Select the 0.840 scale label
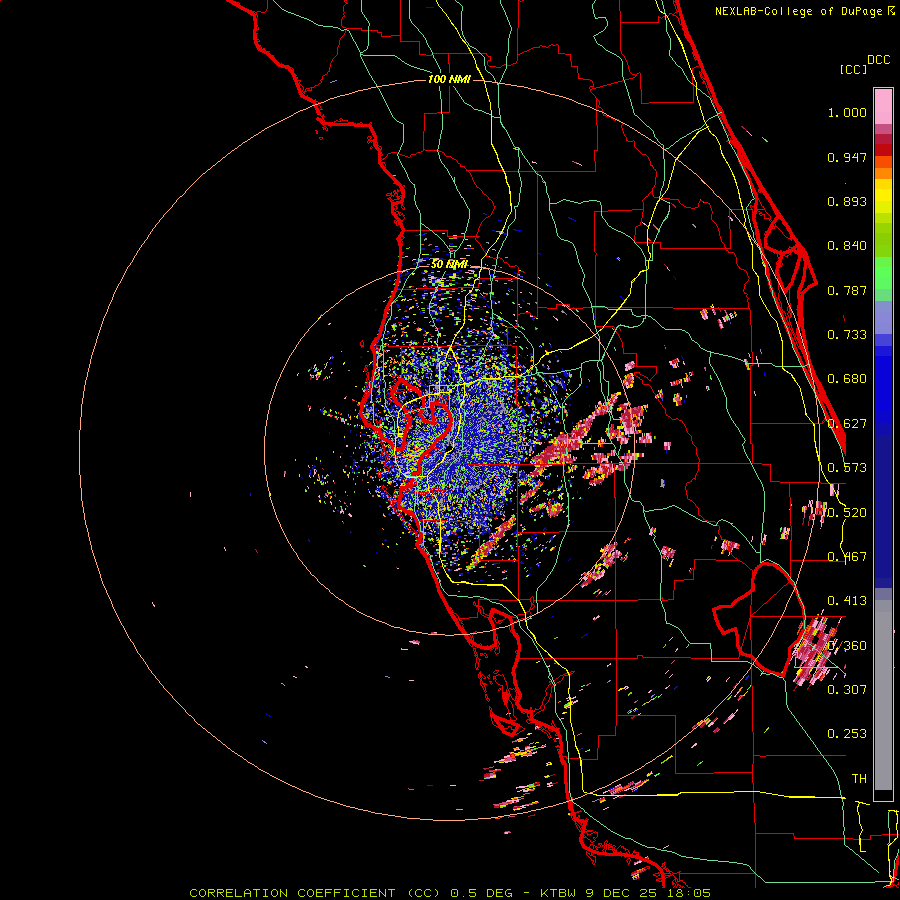Viewport: 900px width, 900px height. [x=847, y=246]
